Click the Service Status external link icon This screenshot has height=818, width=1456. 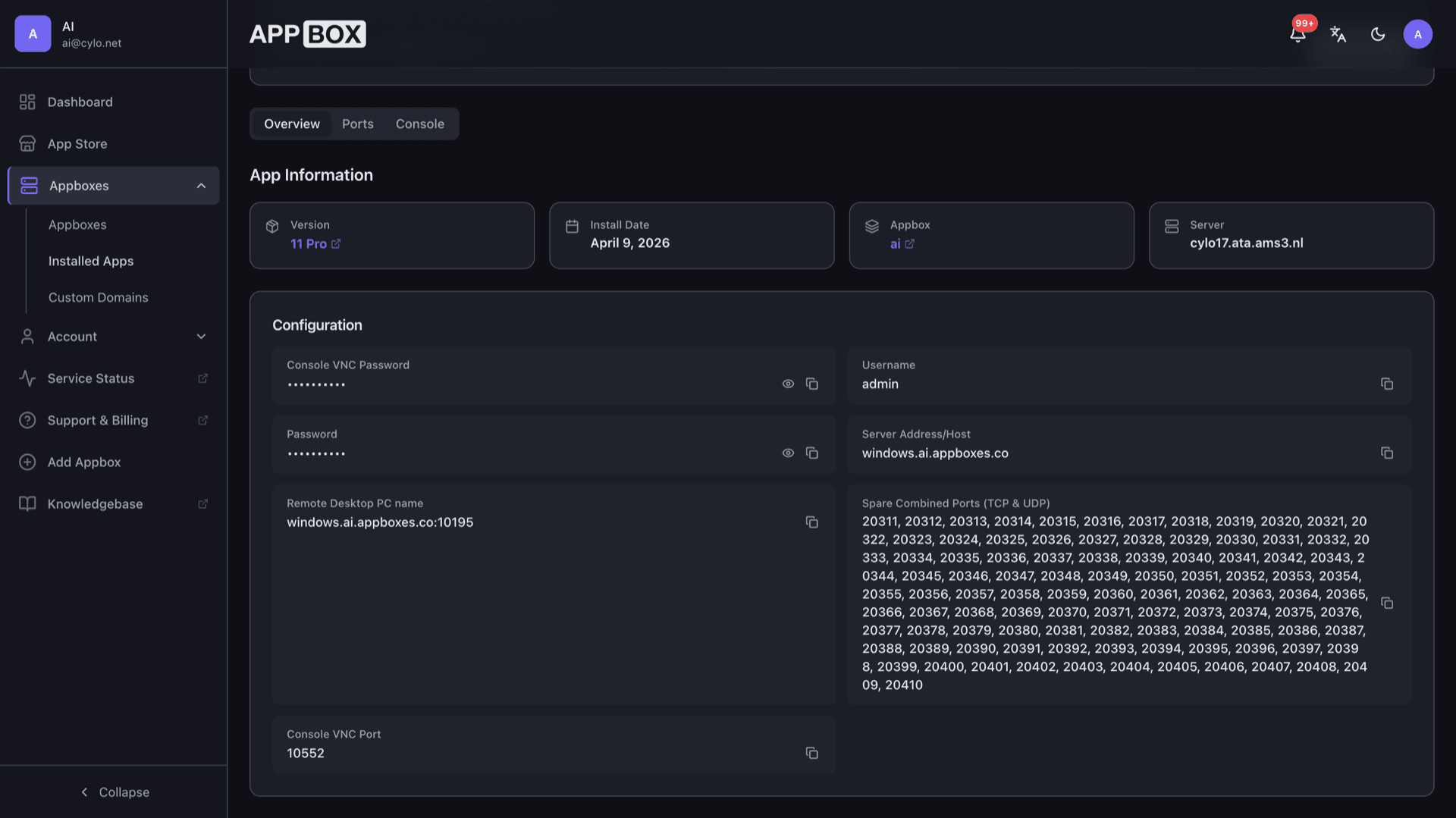point(203,378)
